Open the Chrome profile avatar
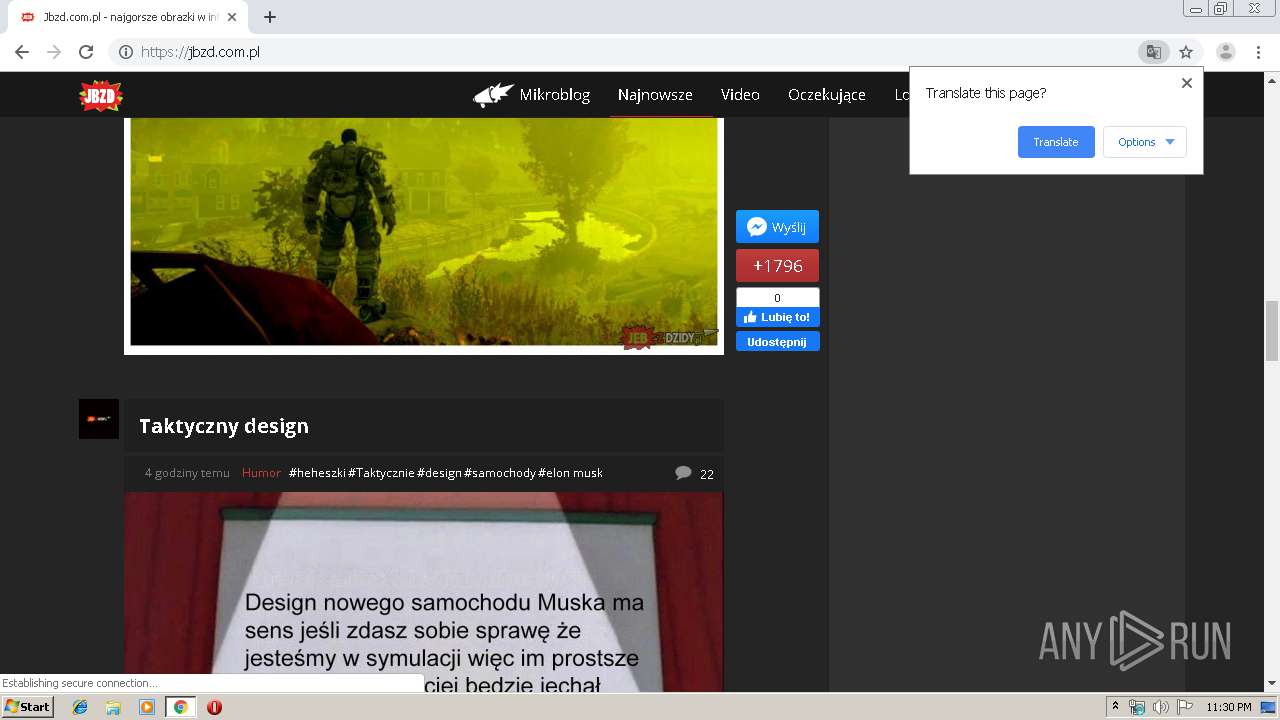 click(x=1225, y=52)
